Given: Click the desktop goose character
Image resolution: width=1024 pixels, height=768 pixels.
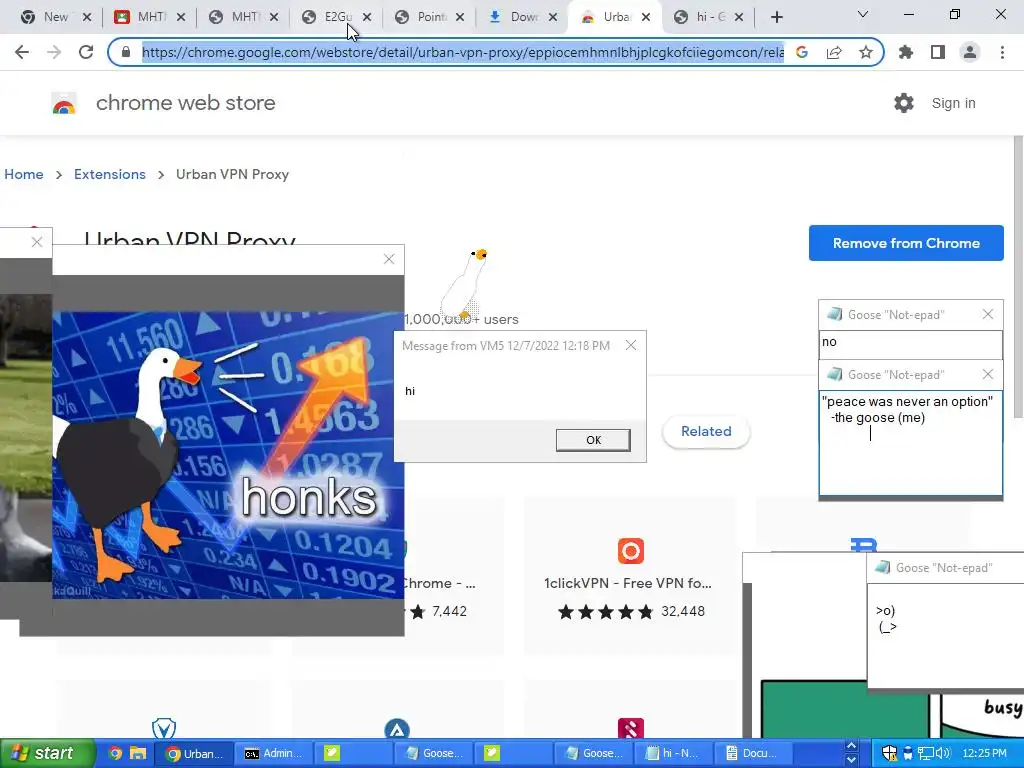Looking at the screenshot, I should click(464, 285).
